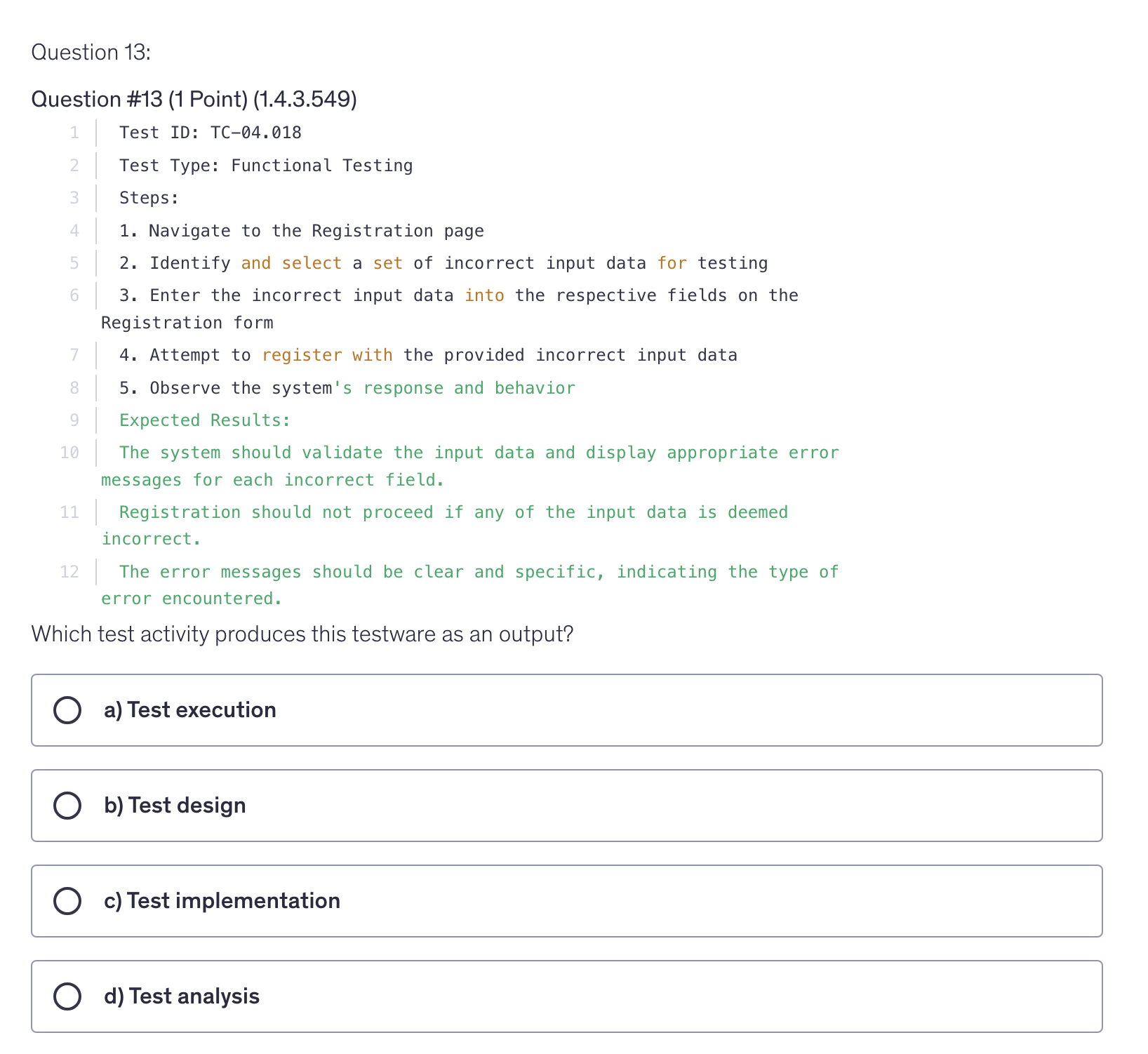Click line number 12 in the code gutter
This screenshot has width=1148, height=1054.
pyautogui.click(x=69, y=572)
